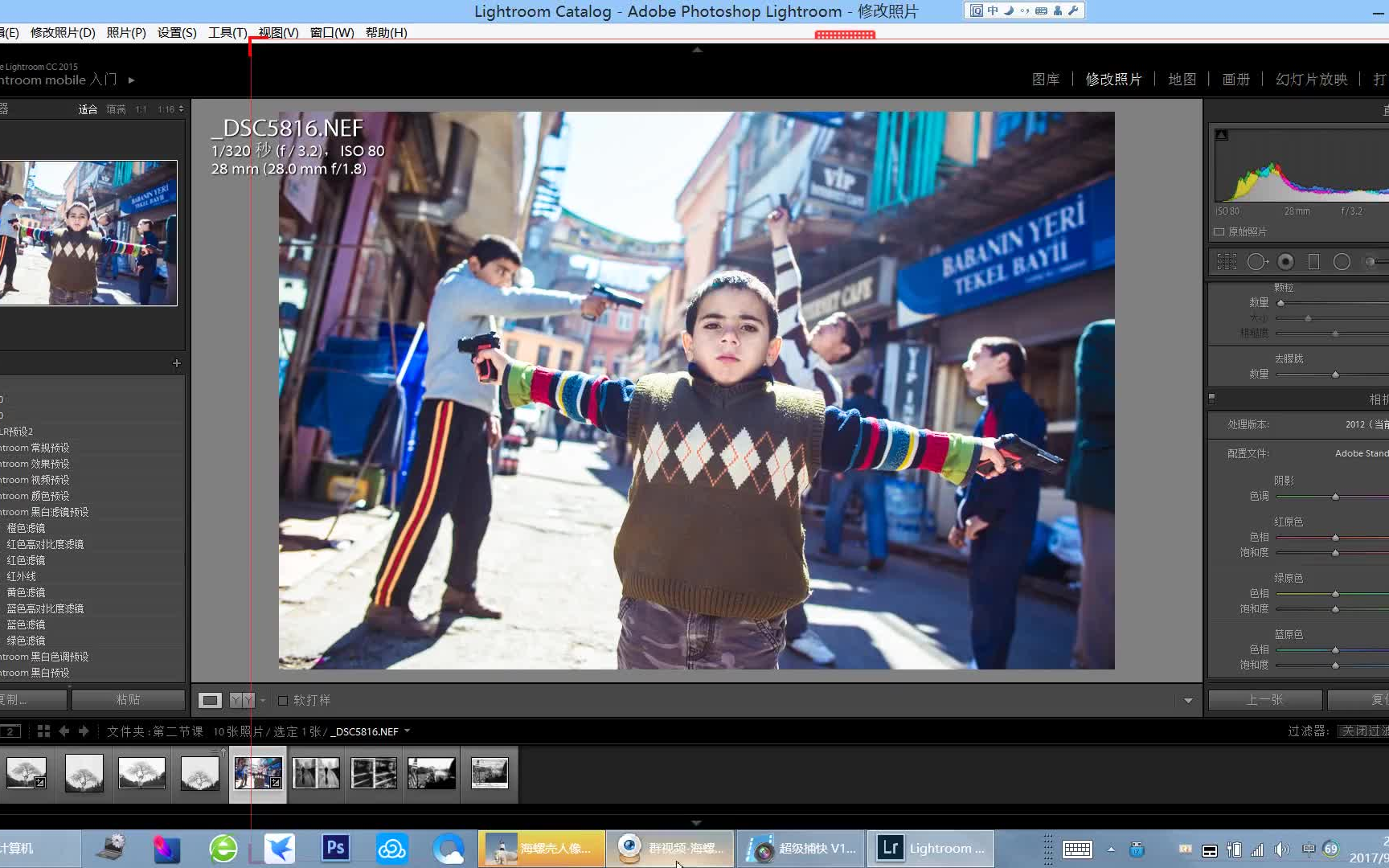Click the navigator preview image
Screen dimensions: 1389x868
coord(88,232)
